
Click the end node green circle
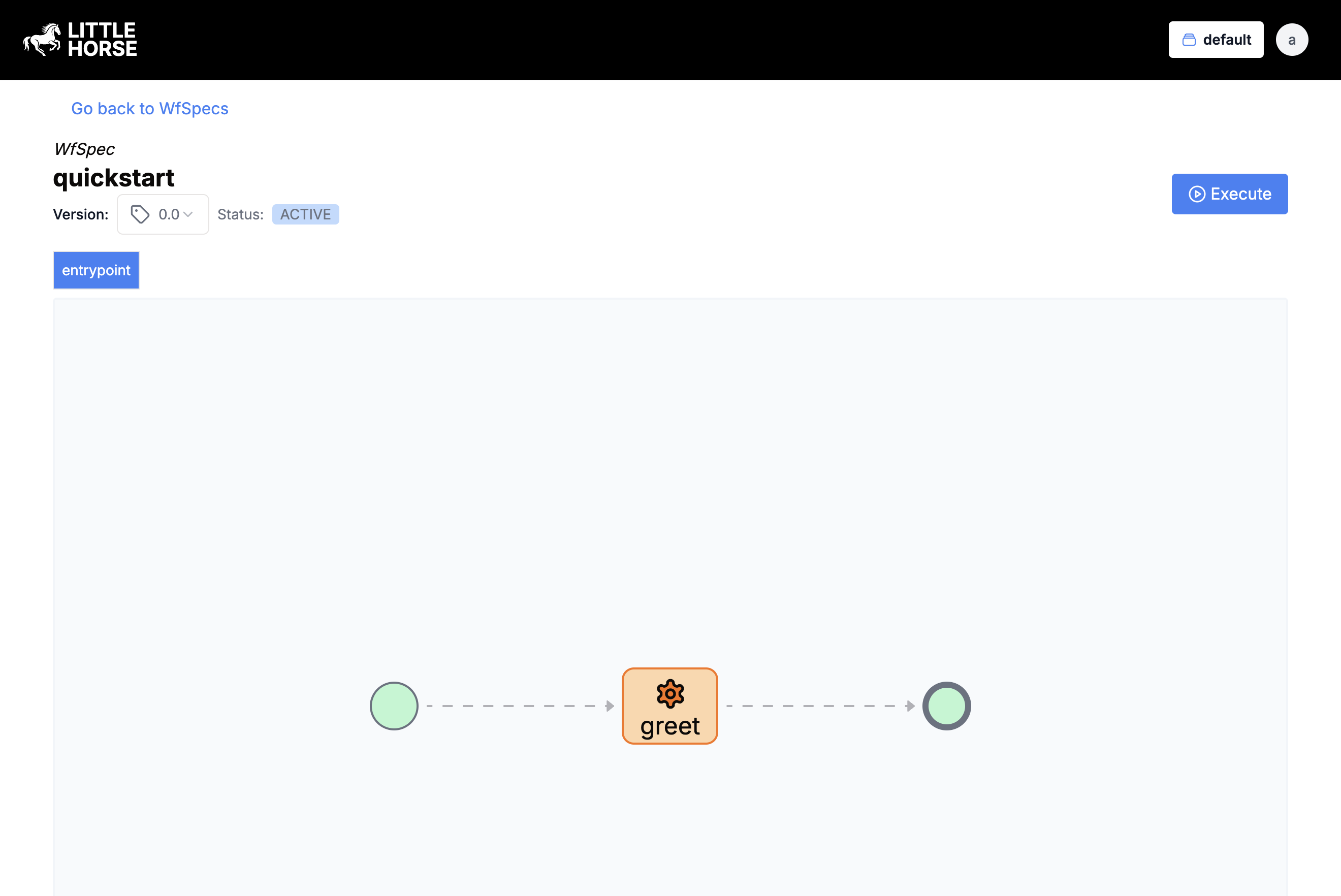click(945, 706)
